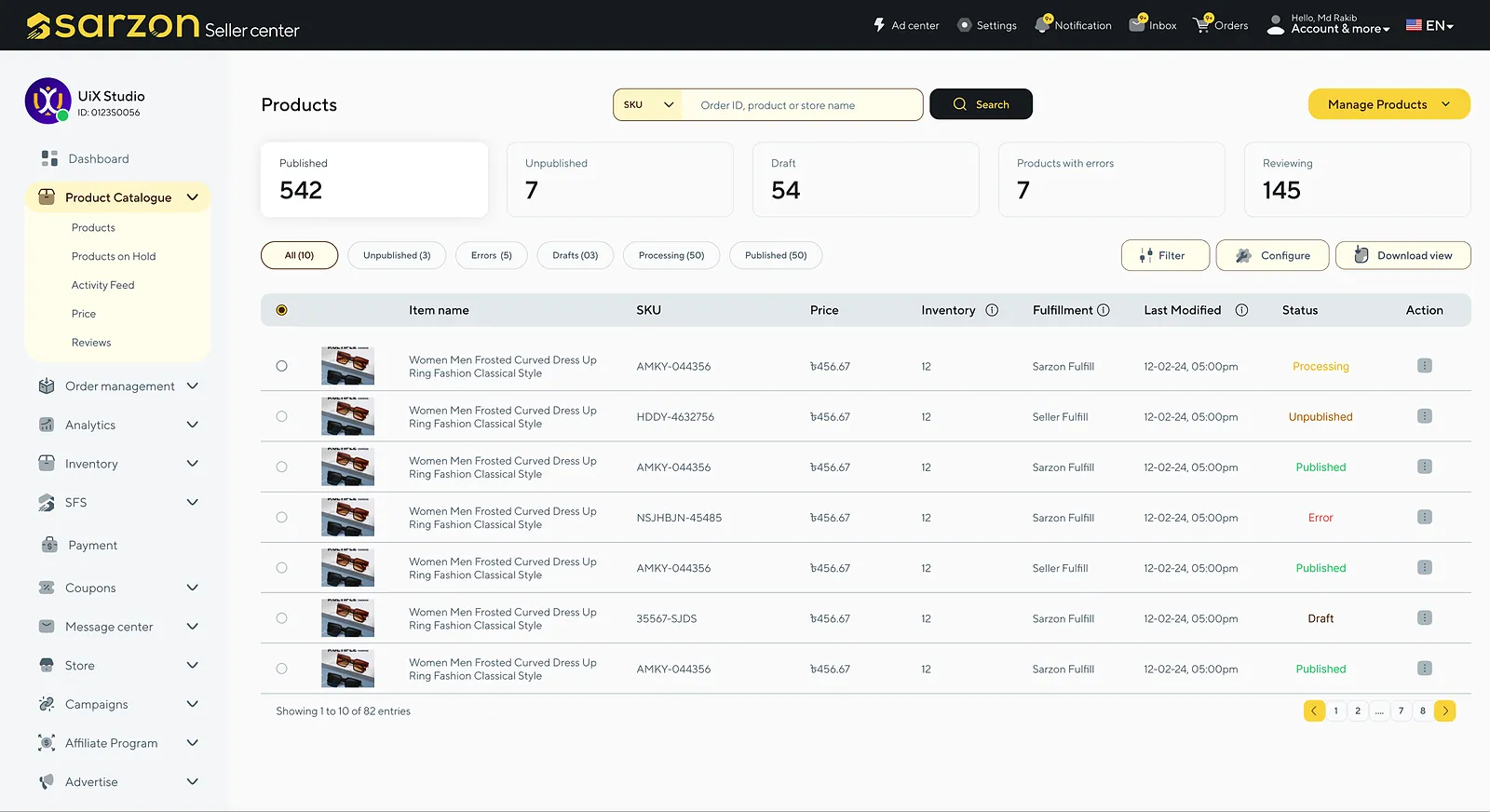
Task: Open the Manage Products dropdown
Action: pyautogui.click(x=1388, y=104)
